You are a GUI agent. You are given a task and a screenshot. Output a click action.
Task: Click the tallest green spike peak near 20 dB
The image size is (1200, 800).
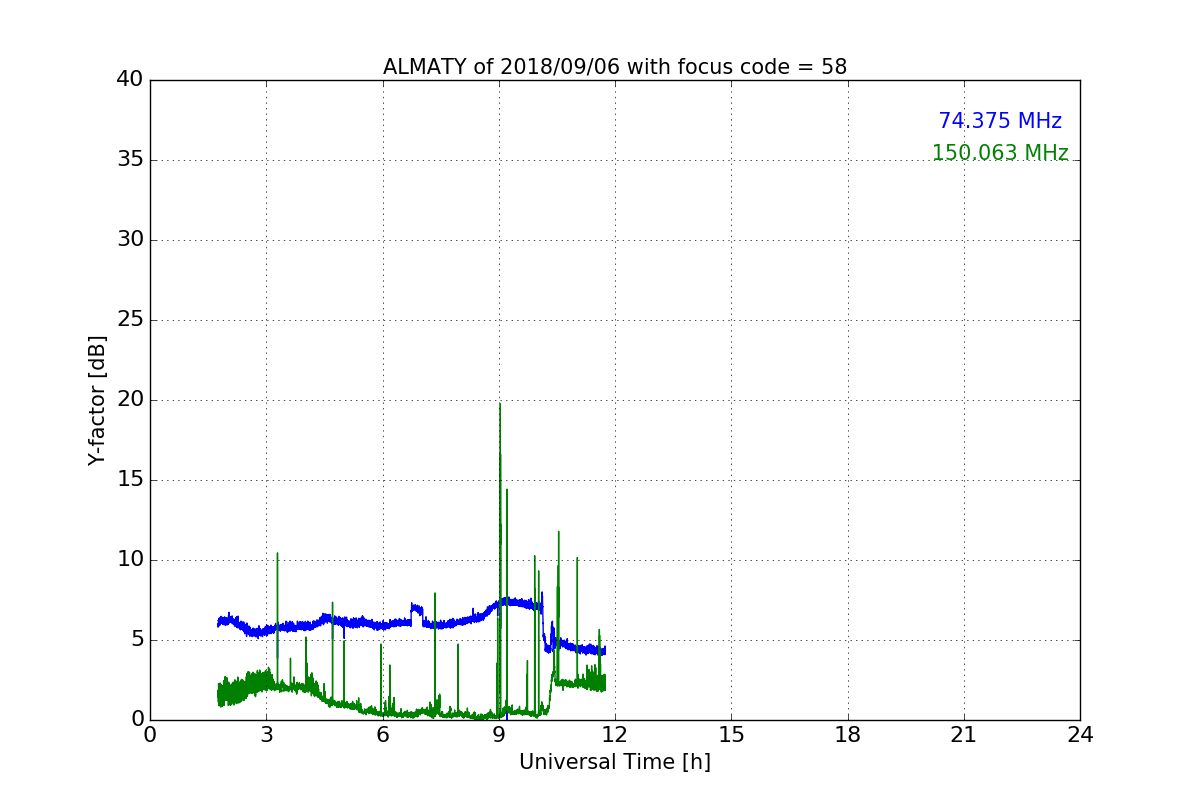500,404
